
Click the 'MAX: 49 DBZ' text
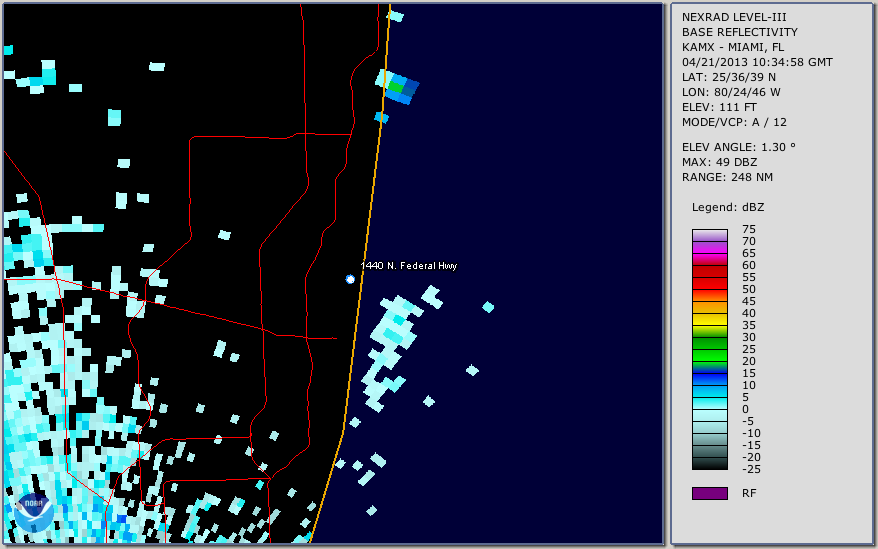click(720, 162)
